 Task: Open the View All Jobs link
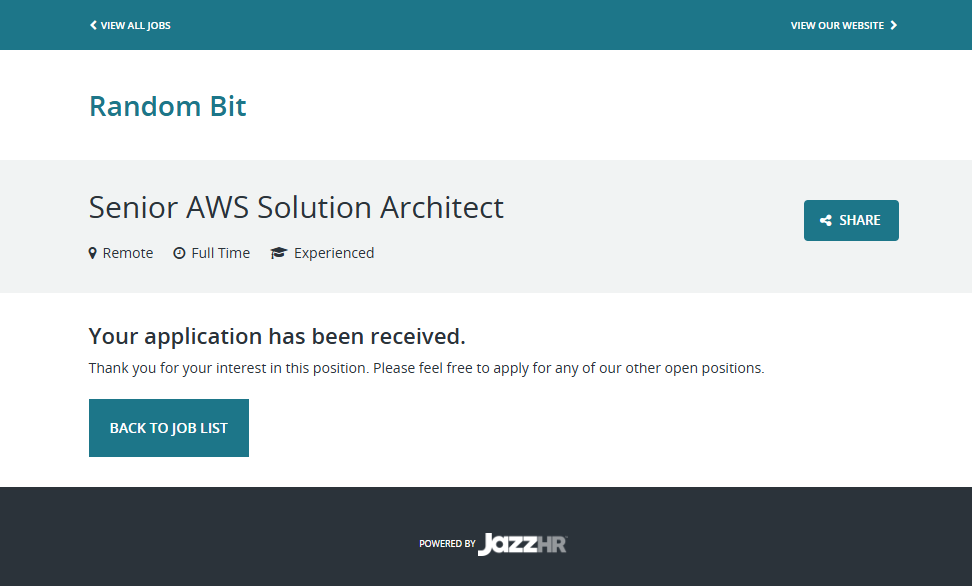135,25
